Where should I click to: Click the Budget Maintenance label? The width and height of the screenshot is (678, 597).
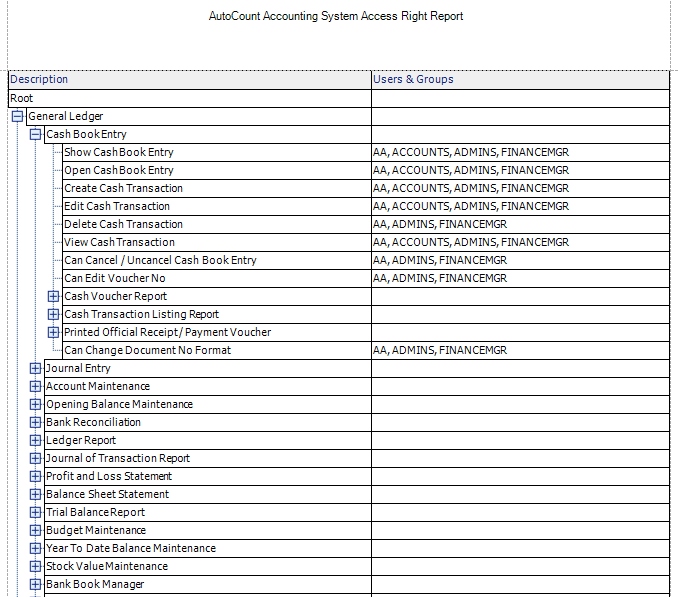pos(96,530)
